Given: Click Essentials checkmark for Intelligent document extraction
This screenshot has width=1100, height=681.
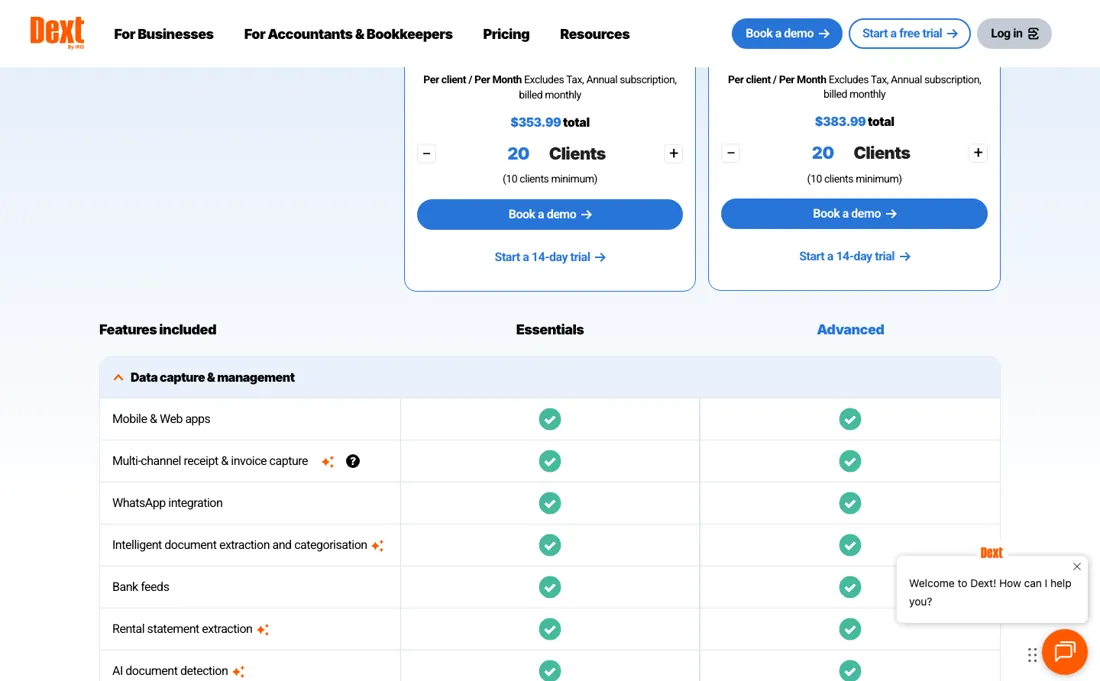Looking at the screenshot, I should [x=550, y=545].
